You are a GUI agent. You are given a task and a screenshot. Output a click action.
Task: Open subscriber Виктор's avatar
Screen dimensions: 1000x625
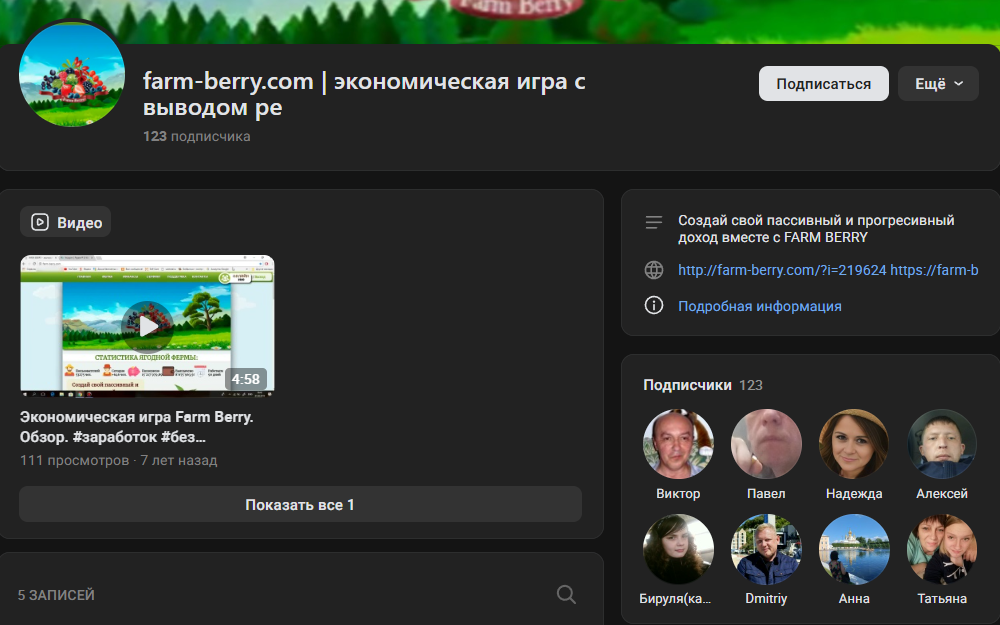click(x=678, y=444)
